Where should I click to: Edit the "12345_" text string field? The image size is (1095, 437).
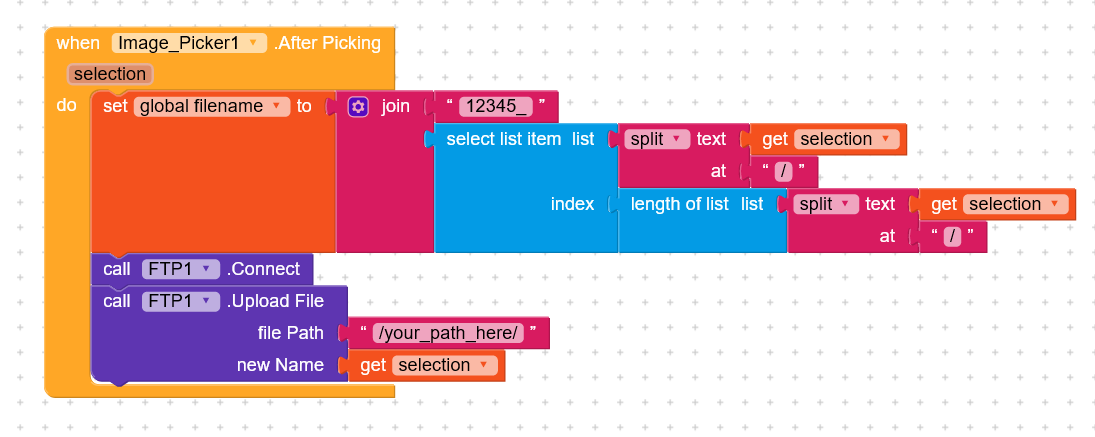tap(496, 106)
